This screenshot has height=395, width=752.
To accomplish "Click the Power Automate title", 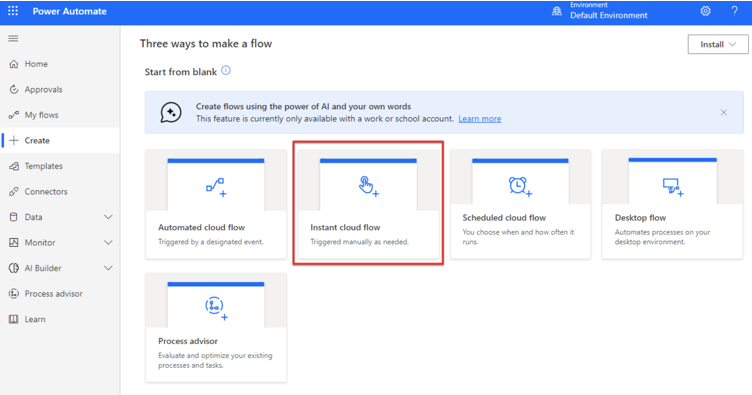I will pos(70,11).
